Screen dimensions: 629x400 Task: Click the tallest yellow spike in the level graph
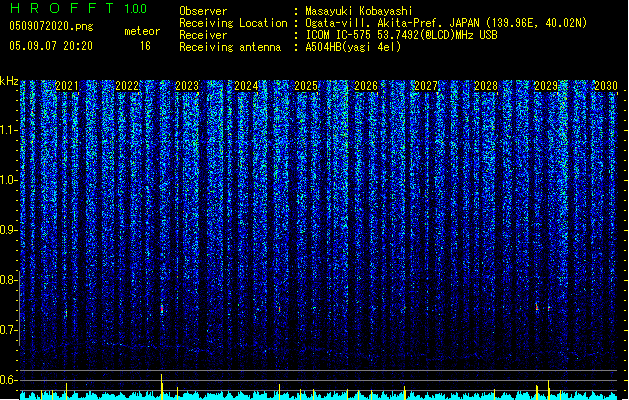[162, 386]
